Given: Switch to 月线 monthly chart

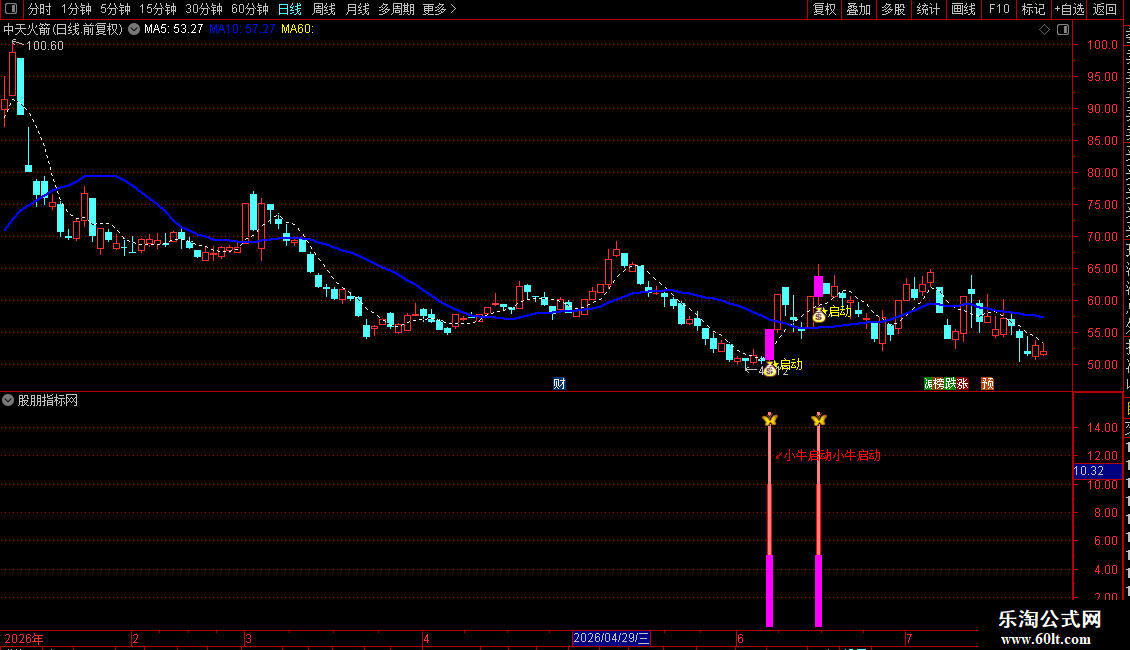Looking at the screenshot, I should (357, 9).
